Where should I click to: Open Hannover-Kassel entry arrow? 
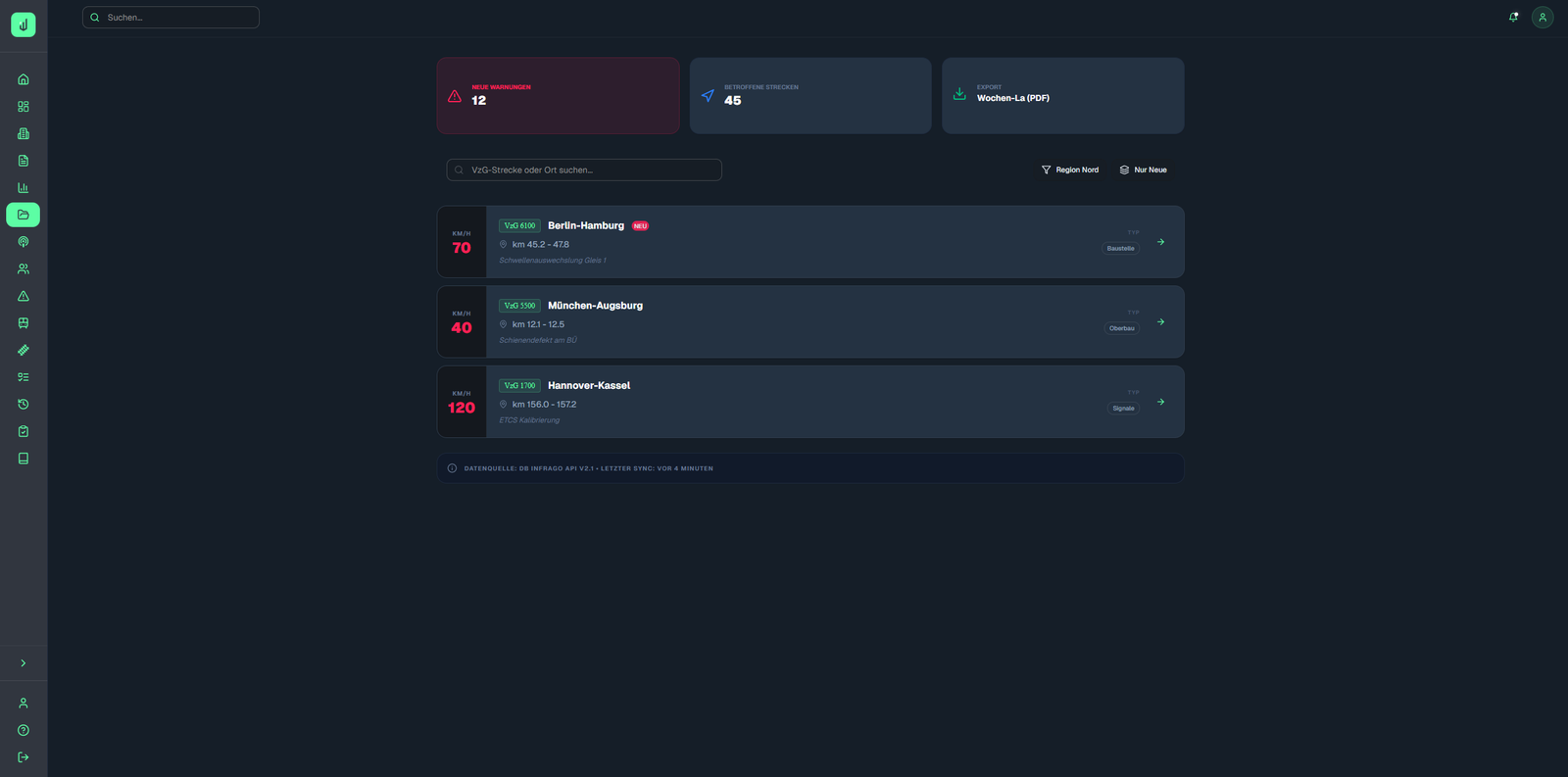coord(1160,402)
